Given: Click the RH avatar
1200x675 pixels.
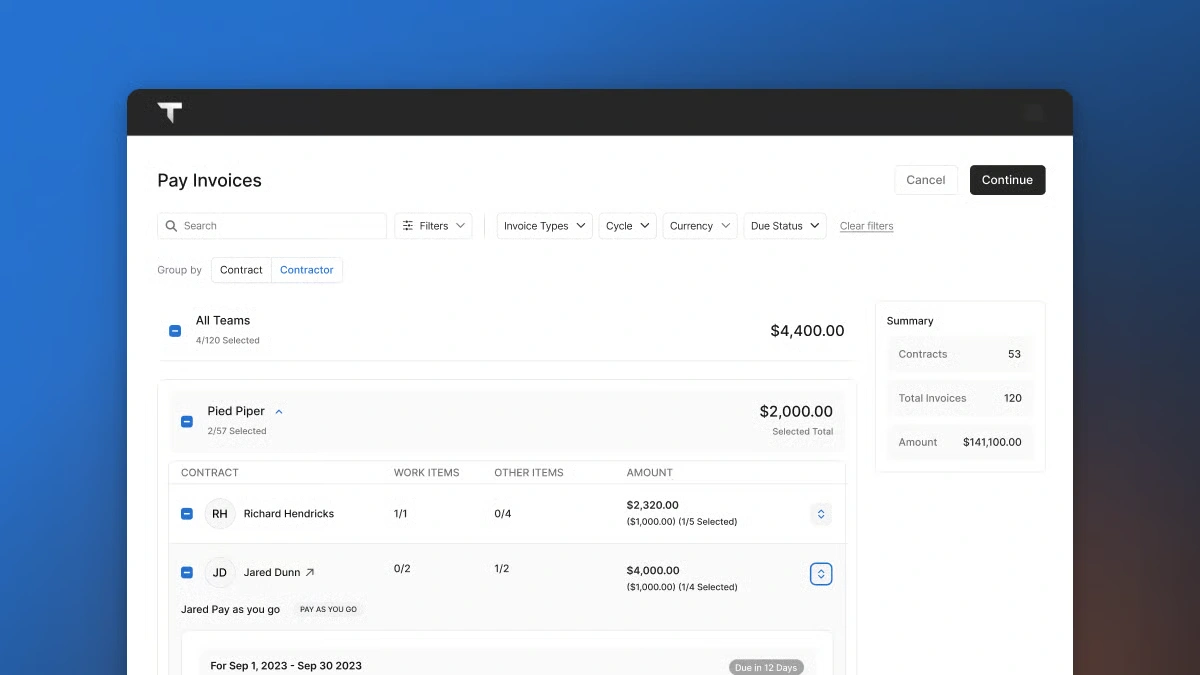Looking at the screenshot, I should click(220, 514).
